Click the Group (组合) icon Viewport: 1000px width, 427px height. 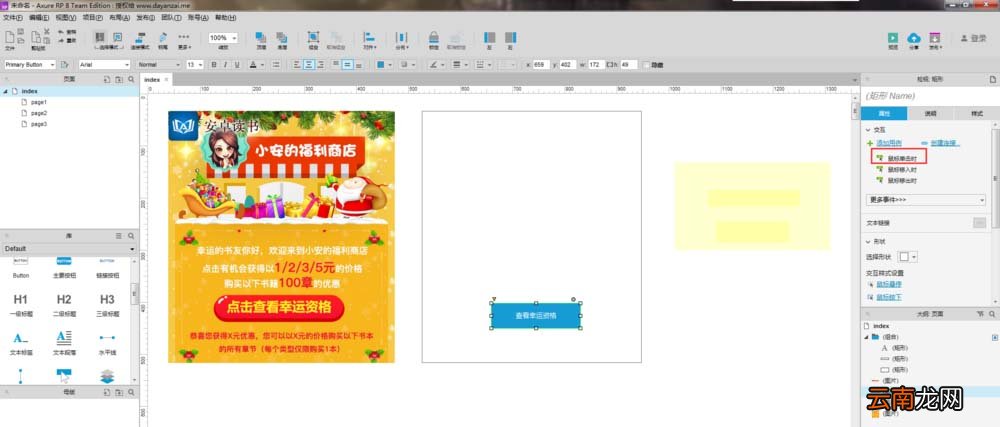tap(313, 38)
